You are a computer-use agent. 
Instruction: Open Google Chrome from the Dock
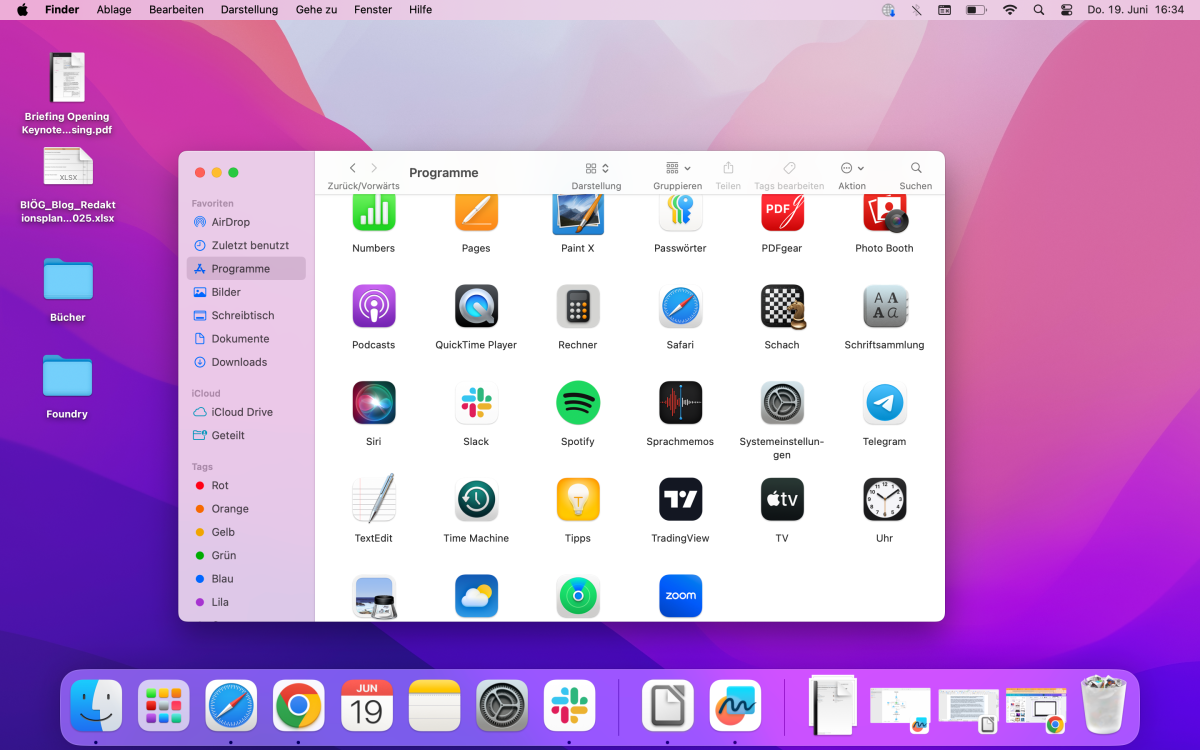click(x=298, y=705)
